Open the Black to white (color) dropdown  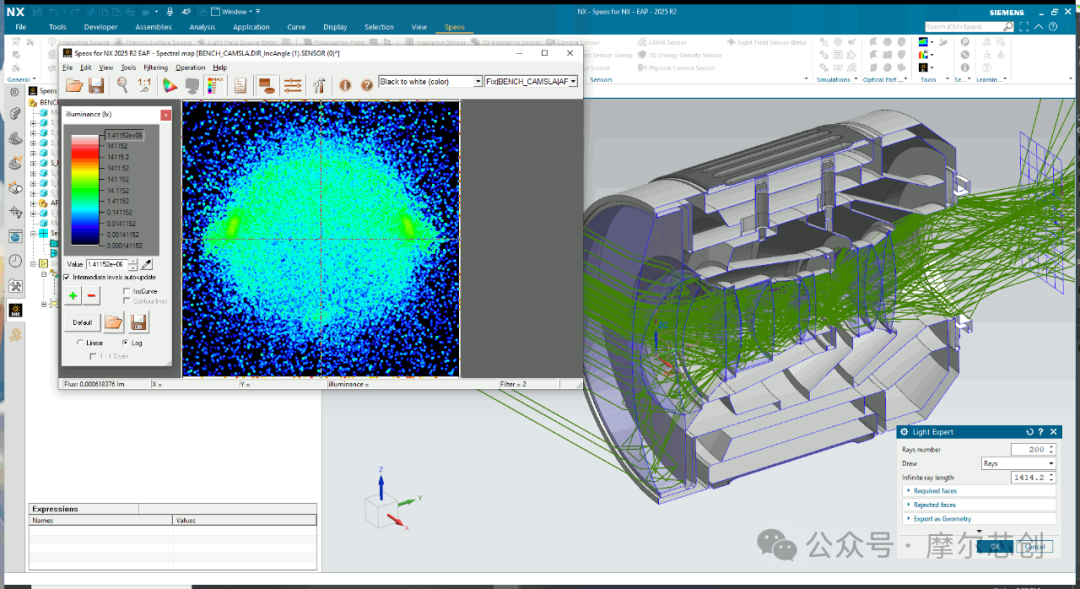[x=430, y=81]
